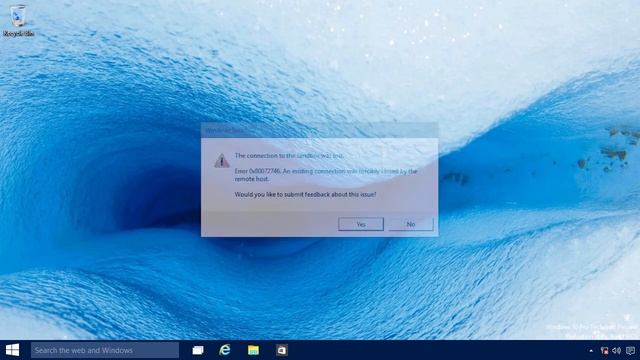Click the volume speaker tray icon
This screenshot has height=360, width=640.
pos(617,351)
